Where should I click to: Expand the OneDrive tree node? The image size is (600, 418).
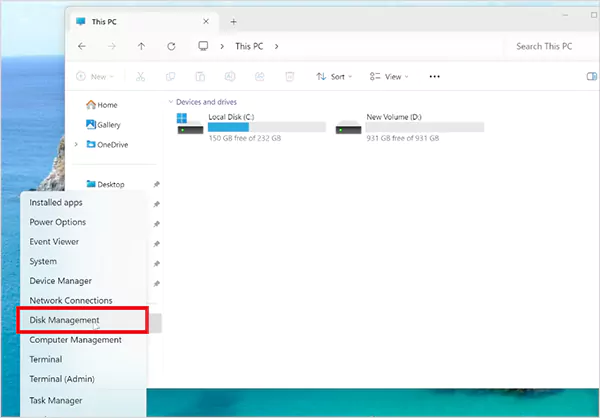[76, 144]
